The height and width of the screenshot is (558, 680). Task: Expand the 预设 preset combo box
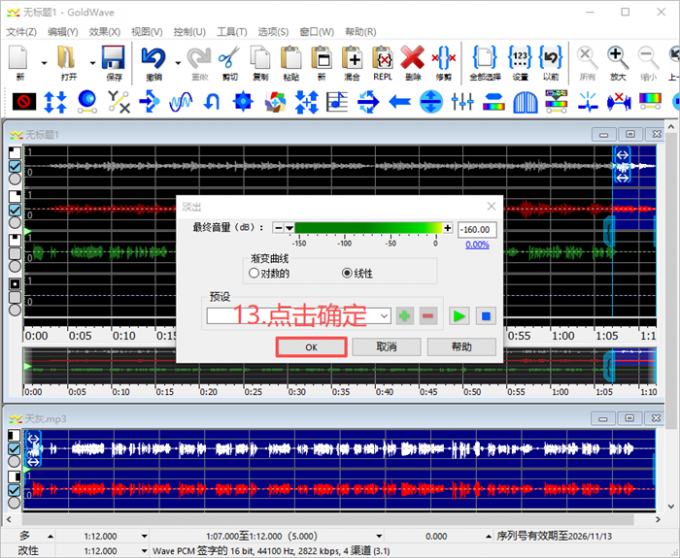coord(384,316)
